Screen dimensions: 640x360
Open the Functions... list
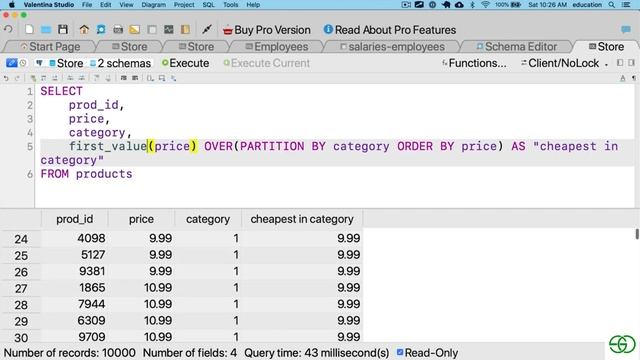pyautogui.click(x=474, y=63)
